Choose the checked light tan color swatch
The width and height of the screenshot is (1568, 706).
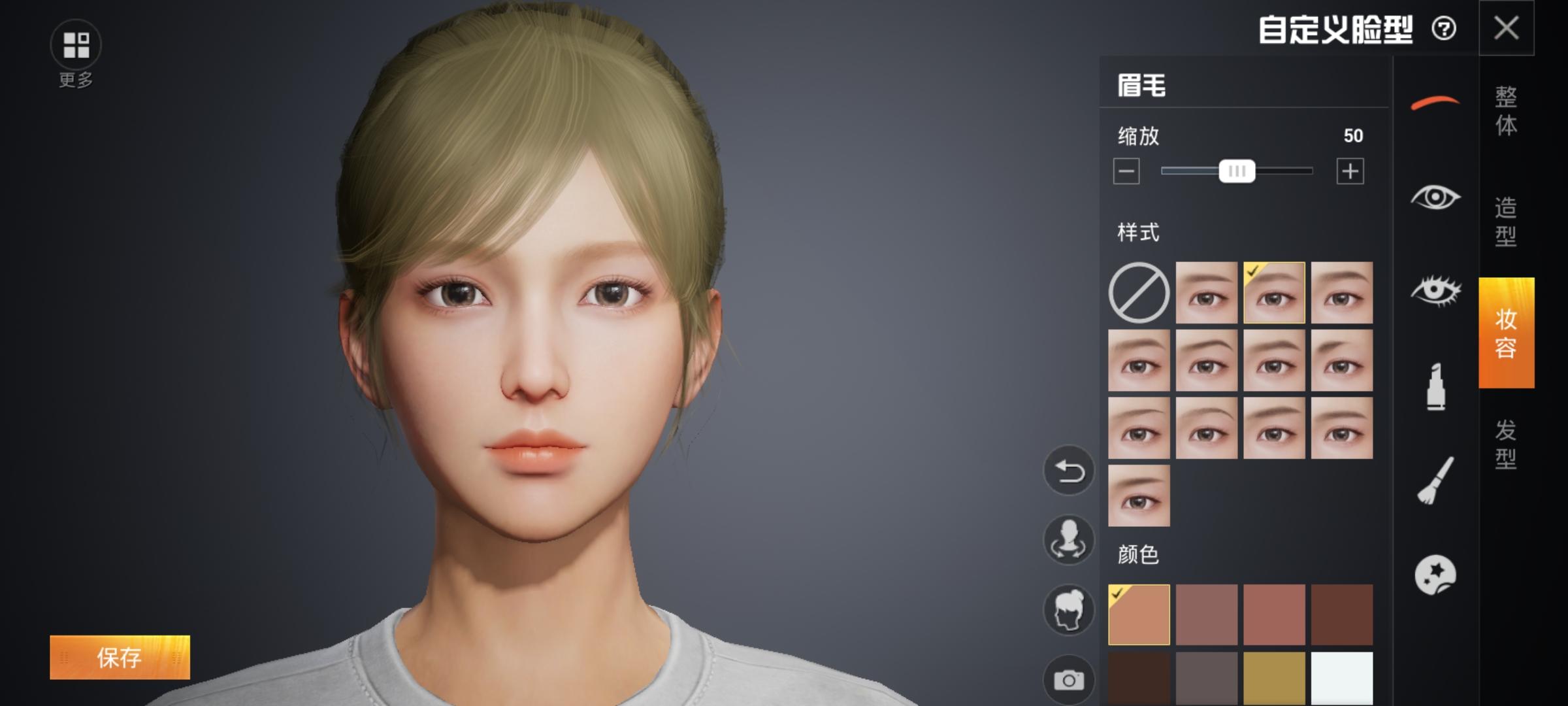click(x=1139, y=614)
